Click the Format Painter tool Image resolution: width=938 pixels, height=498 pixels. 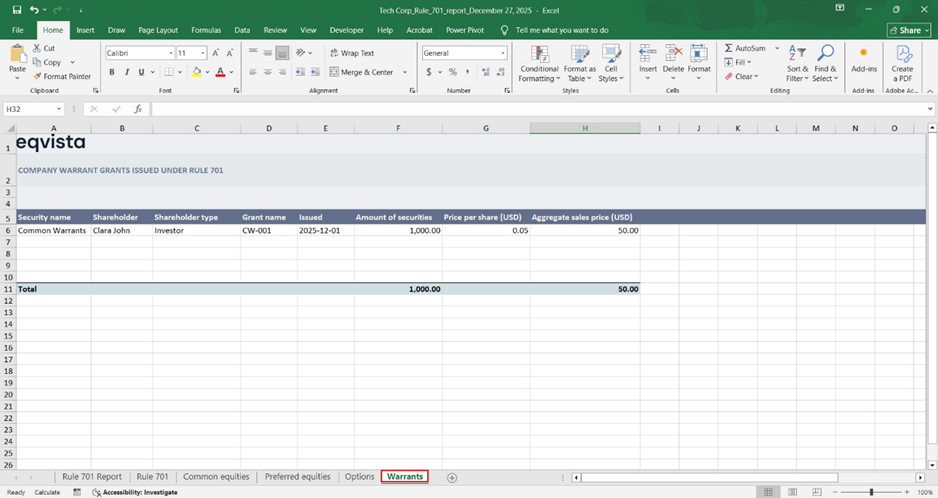(x=62, y=76)
